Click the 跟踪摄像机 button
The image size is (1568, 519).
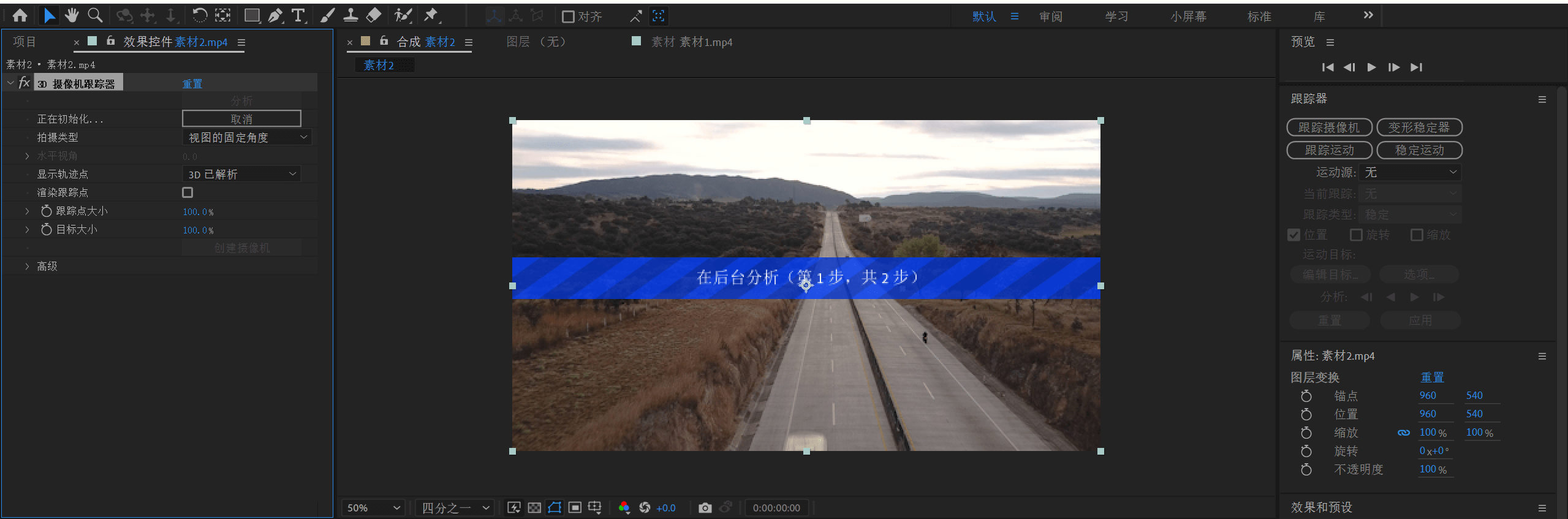pyautogui.click(x=1329, y=127)
